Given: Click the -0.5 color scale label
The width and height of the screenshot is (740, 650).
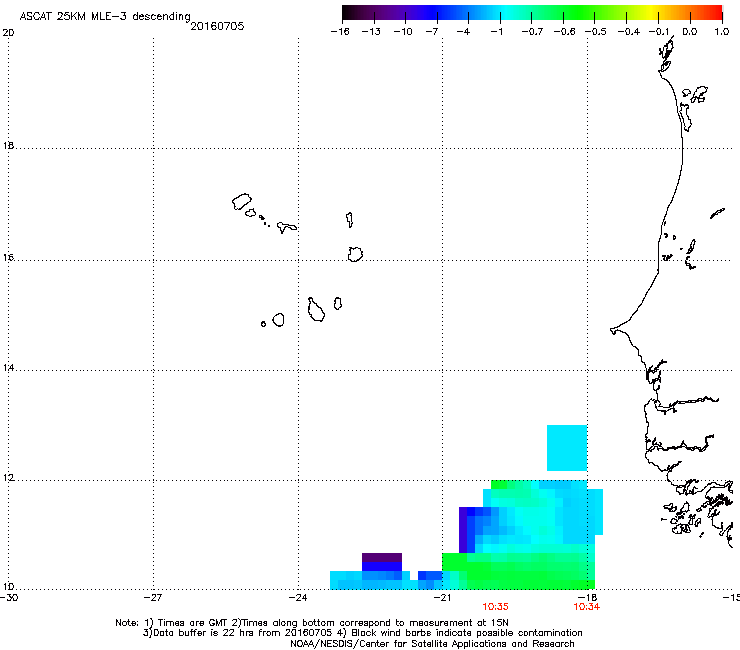Looking at the screenshot, I should point(596,32).
